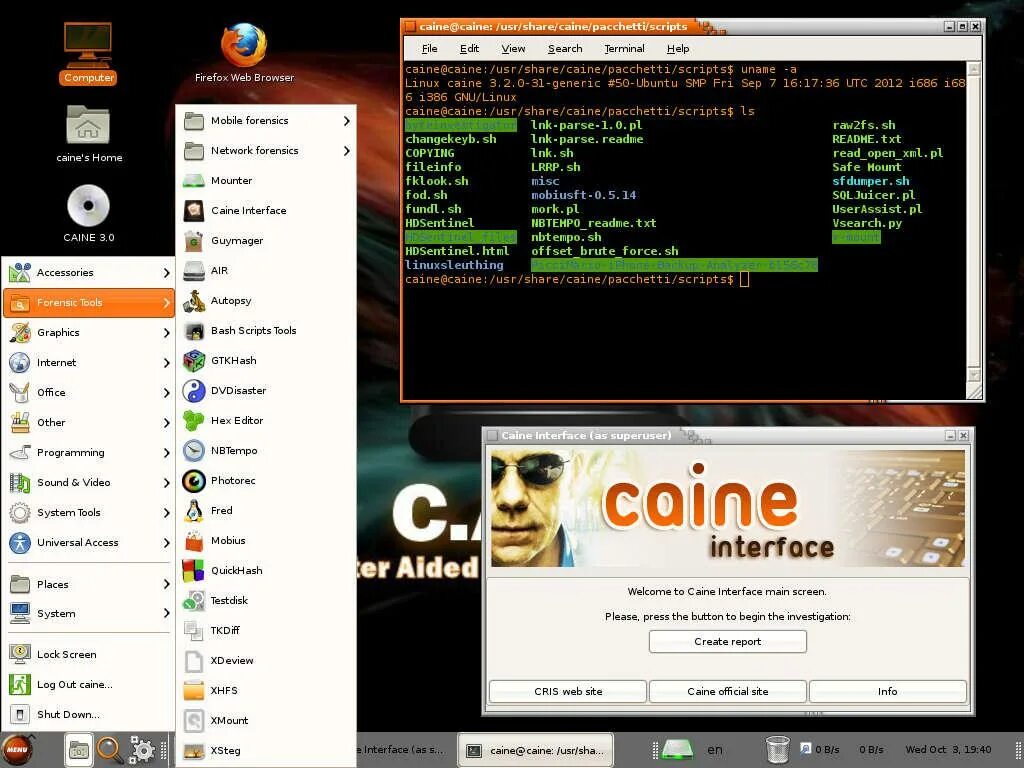
Task: Select the Forensic Tools category
Action: (89, 302)
